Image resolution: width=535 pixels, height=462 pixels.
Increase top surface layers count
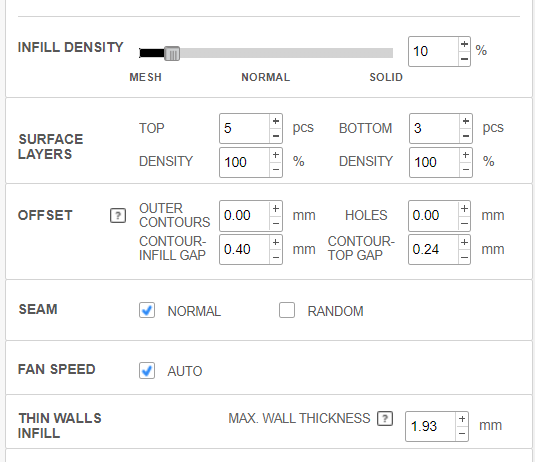(x=276, y=121)
